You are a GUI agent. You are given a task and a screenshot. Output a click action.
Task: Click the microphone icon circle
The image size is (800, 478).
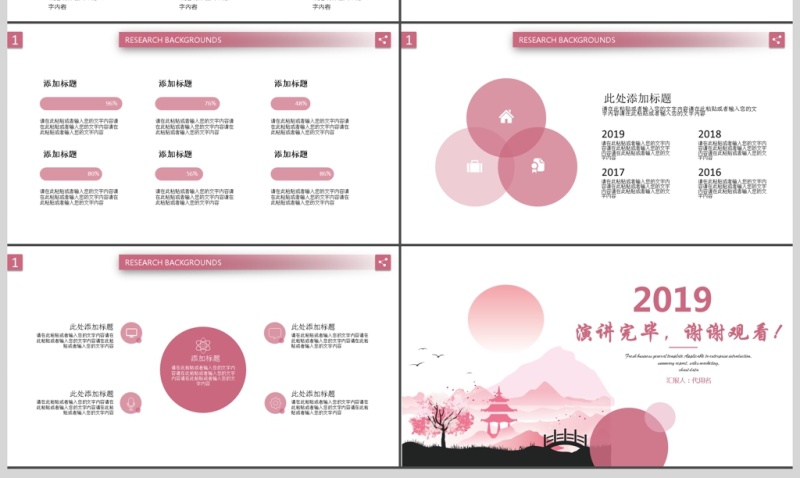pyautogui.click(x=131, y=403)
